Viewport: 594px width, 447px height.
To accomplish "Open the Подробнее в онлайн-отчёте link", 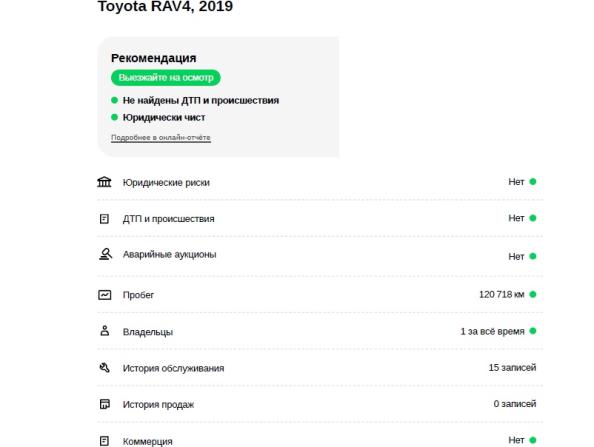I will pyautogui.click(x=161, y=138).
